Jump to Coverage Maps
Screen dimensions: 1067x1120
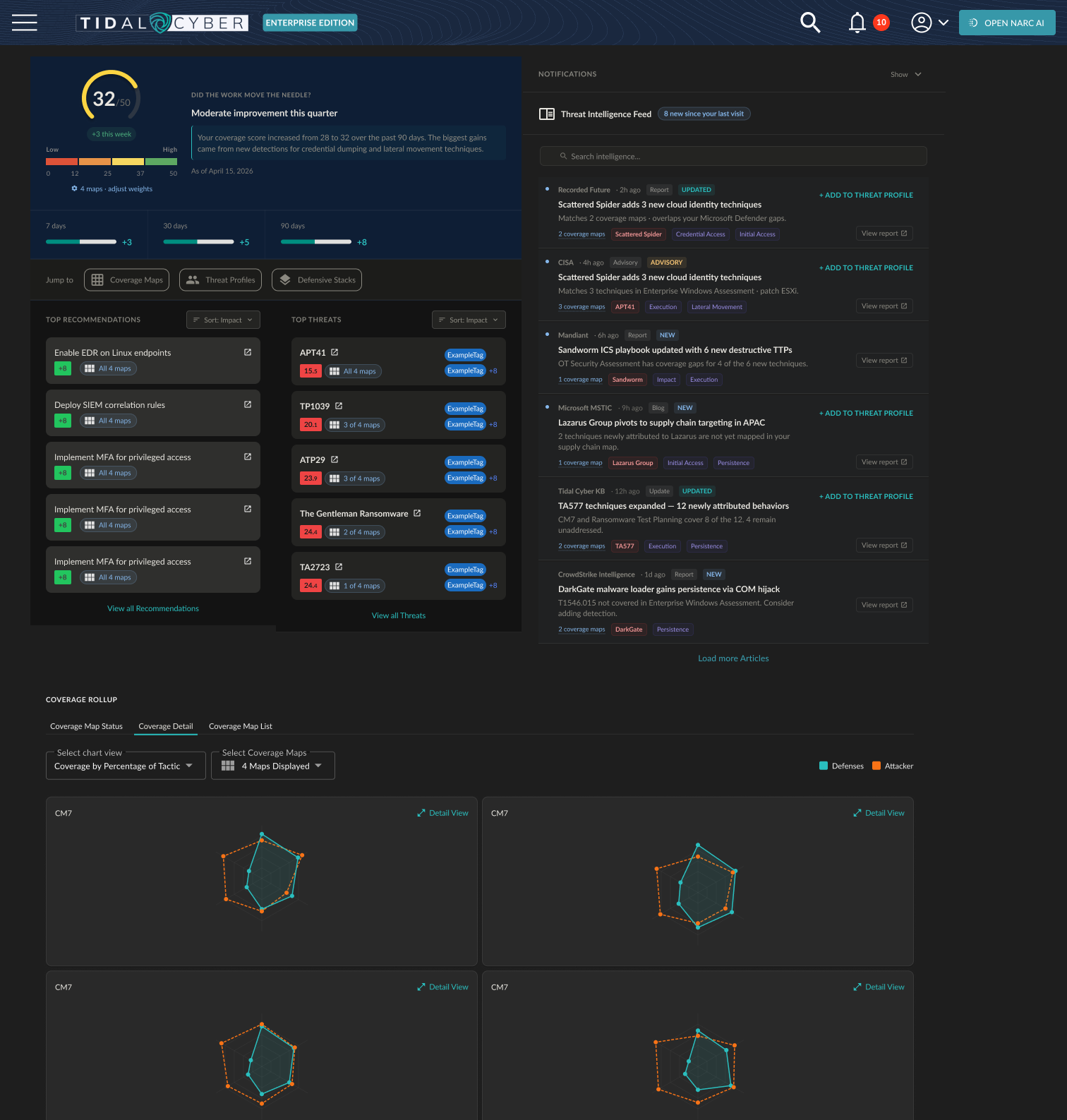pyautogui.click(x=127, y=279)
